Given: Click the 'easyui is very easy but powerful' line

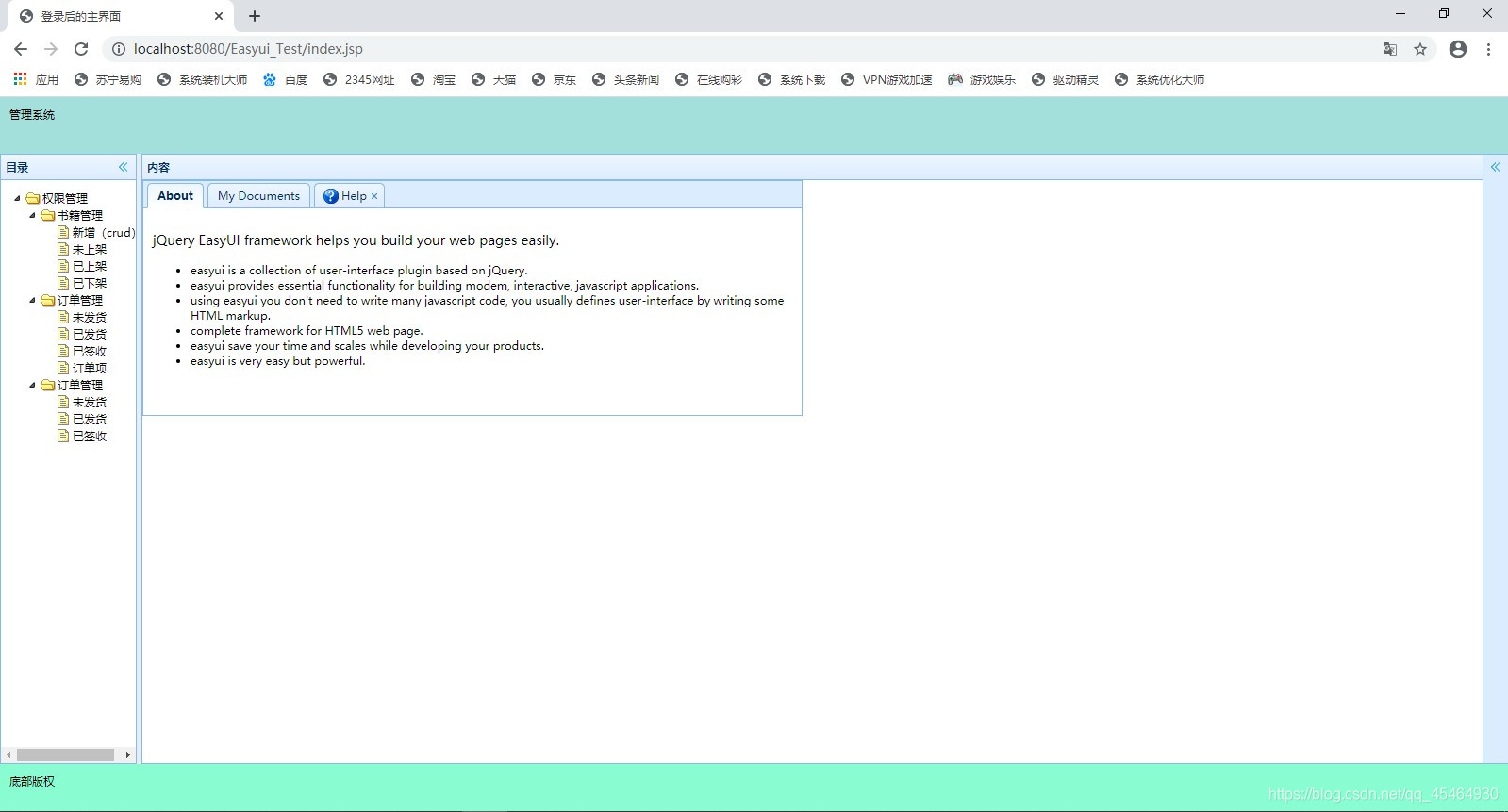Looking at the screenshot, I should 277,361.
